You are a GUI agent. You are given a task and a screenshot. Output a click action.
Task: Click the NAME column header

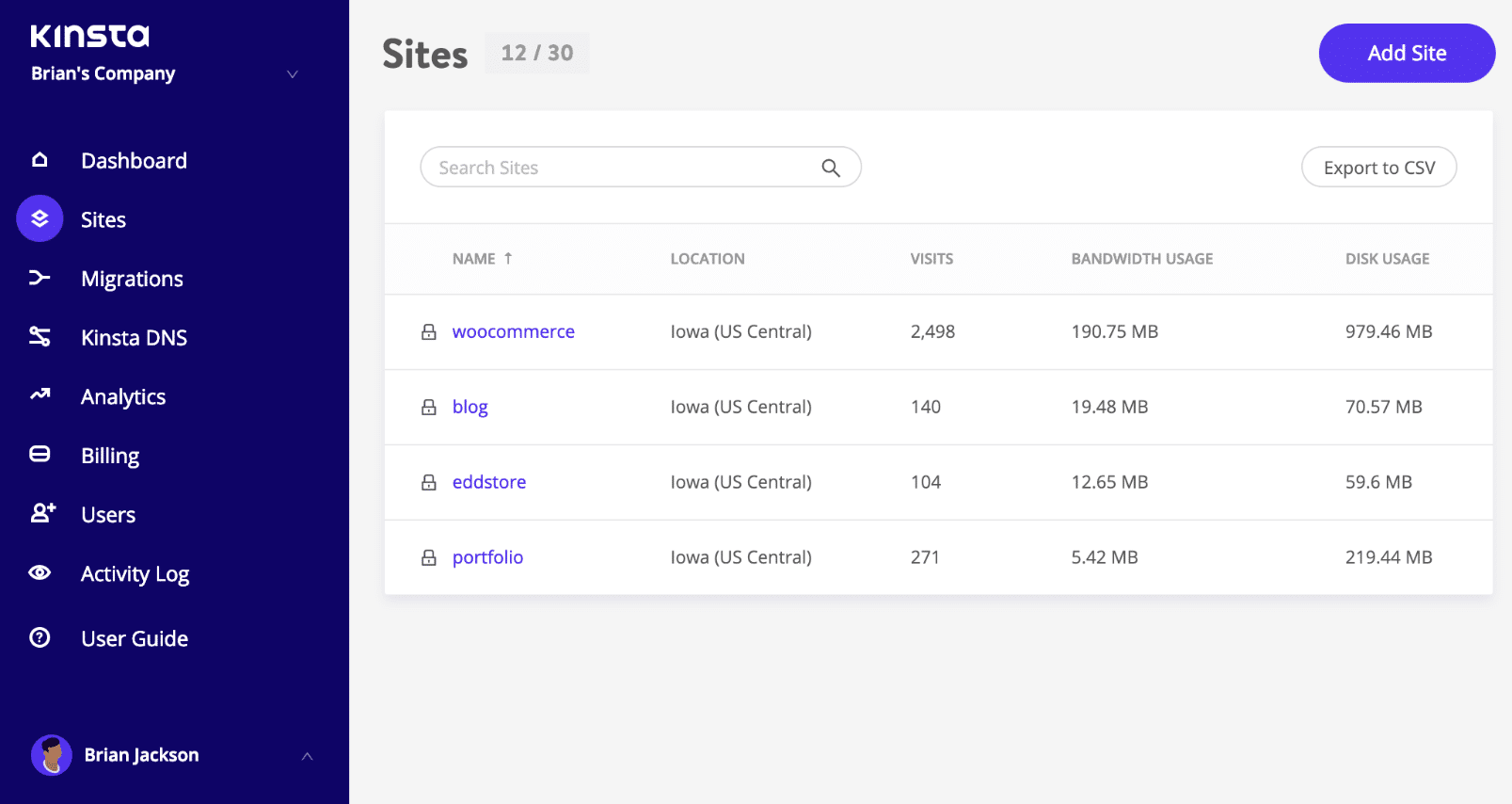473,259
